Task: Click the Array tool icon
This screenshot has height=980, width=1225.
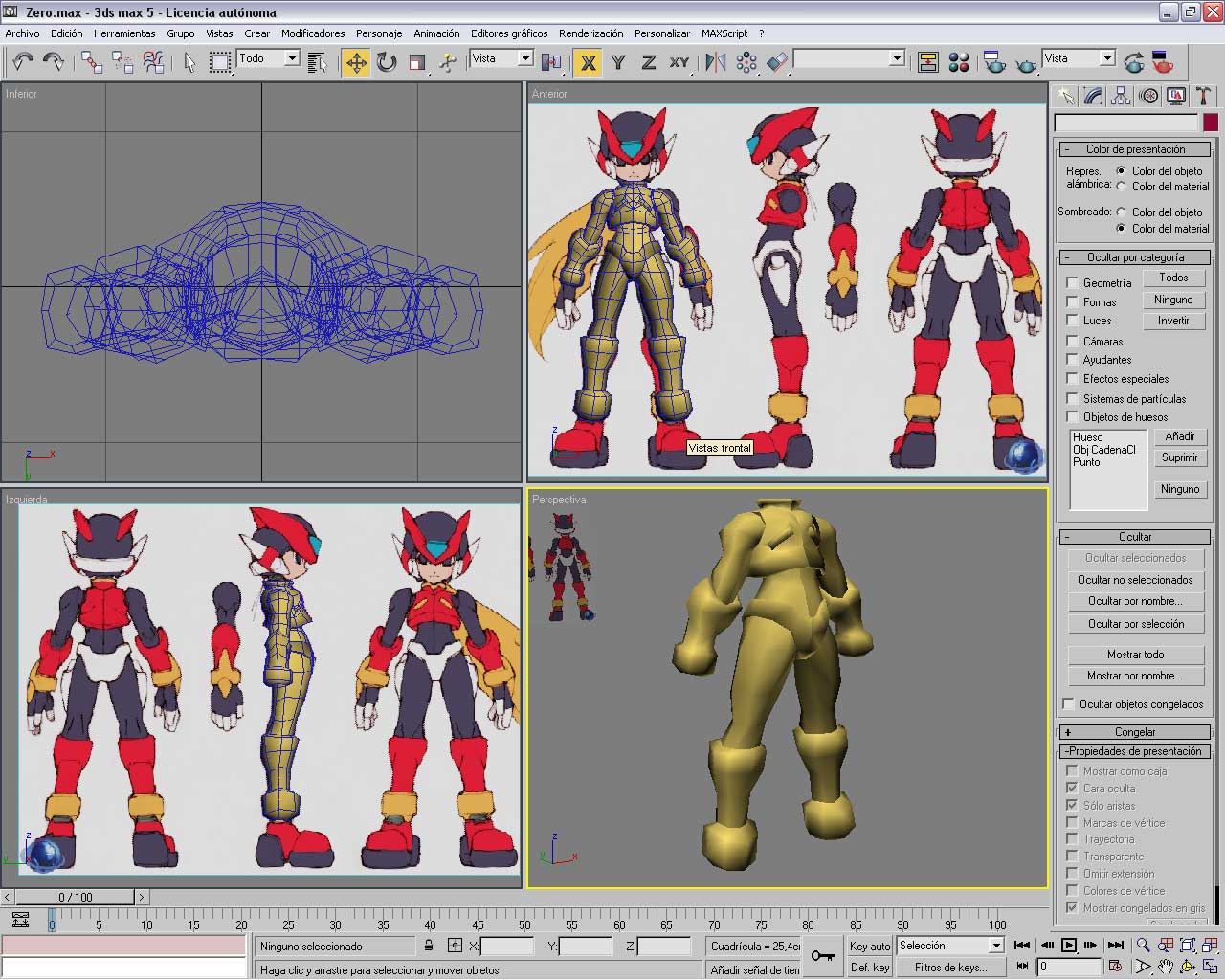Action: pos(746,62)
